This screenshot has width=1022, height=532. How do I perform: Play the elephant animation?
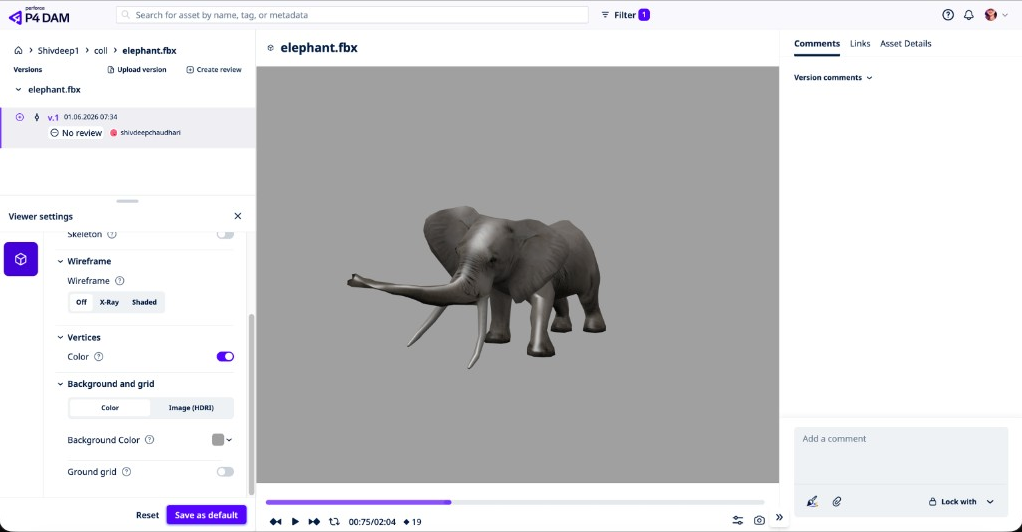click(295, 522)
